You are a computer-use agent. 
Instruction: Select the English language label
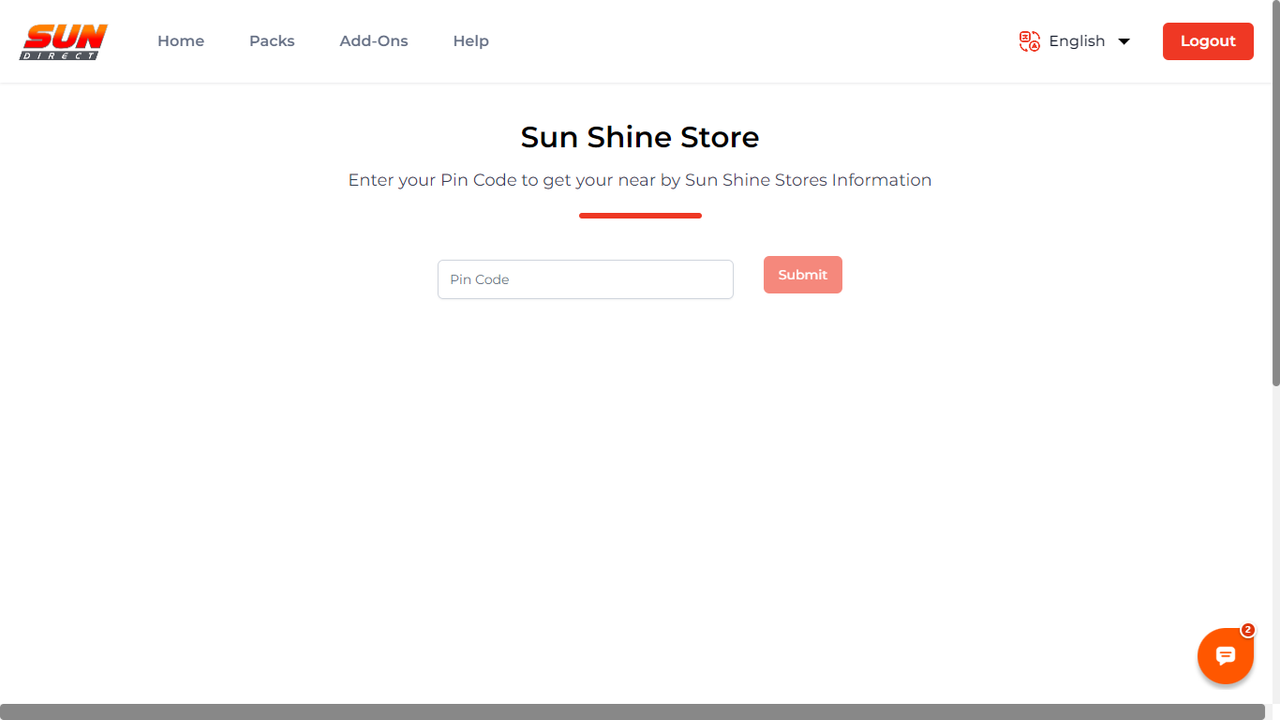click(x=1077, y=41)
